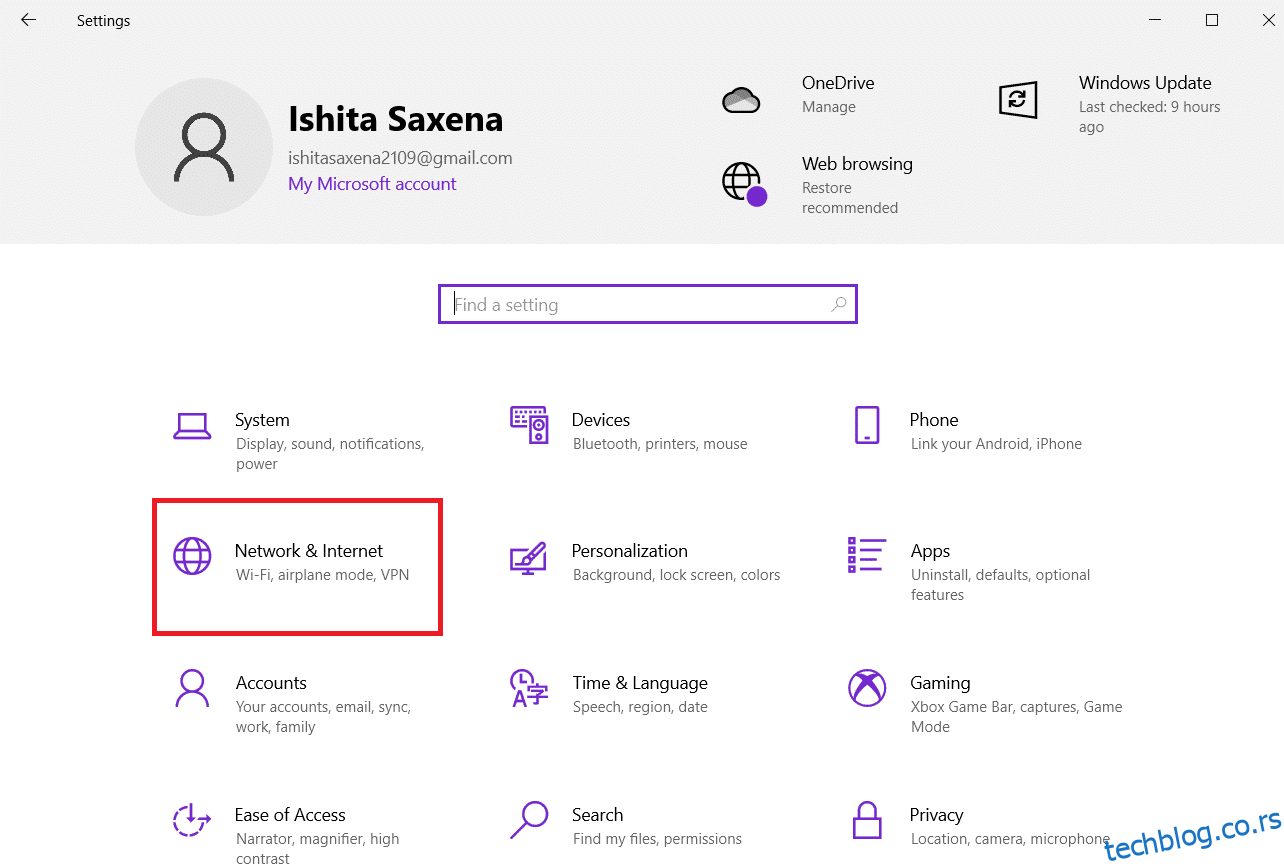The height and width of the screenshot is (868, 1284).
Task: Click the Apps list icon
Action: click(x=866, y=554)
